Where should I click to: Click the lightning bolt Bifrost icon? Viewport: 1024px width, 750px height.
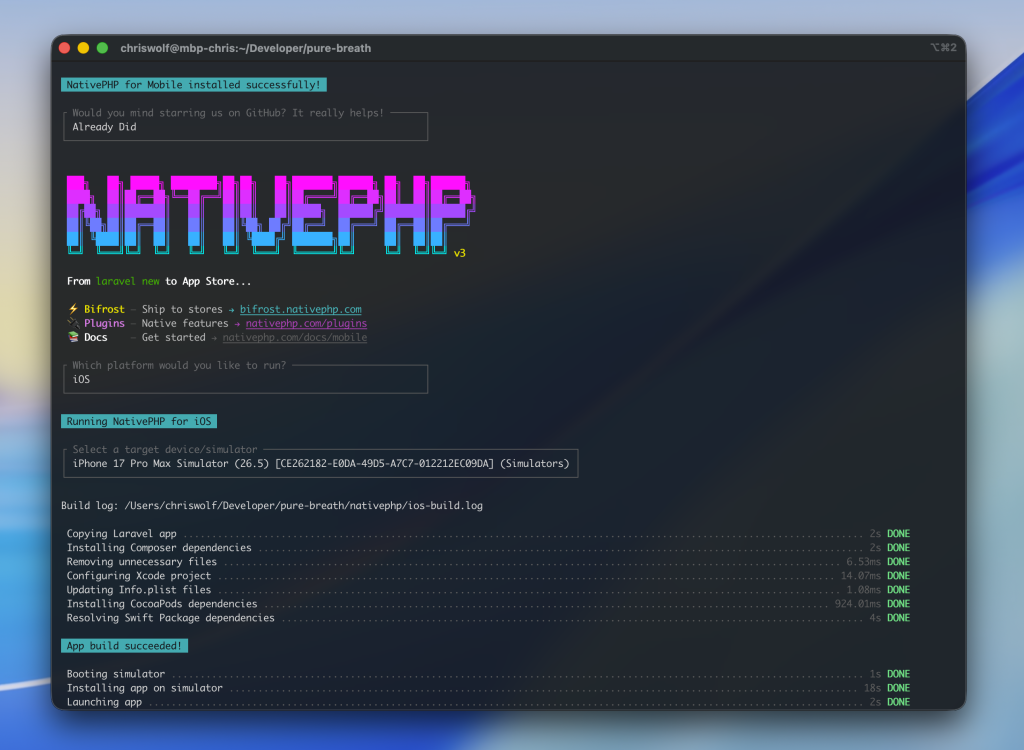[x=73, y=309]
